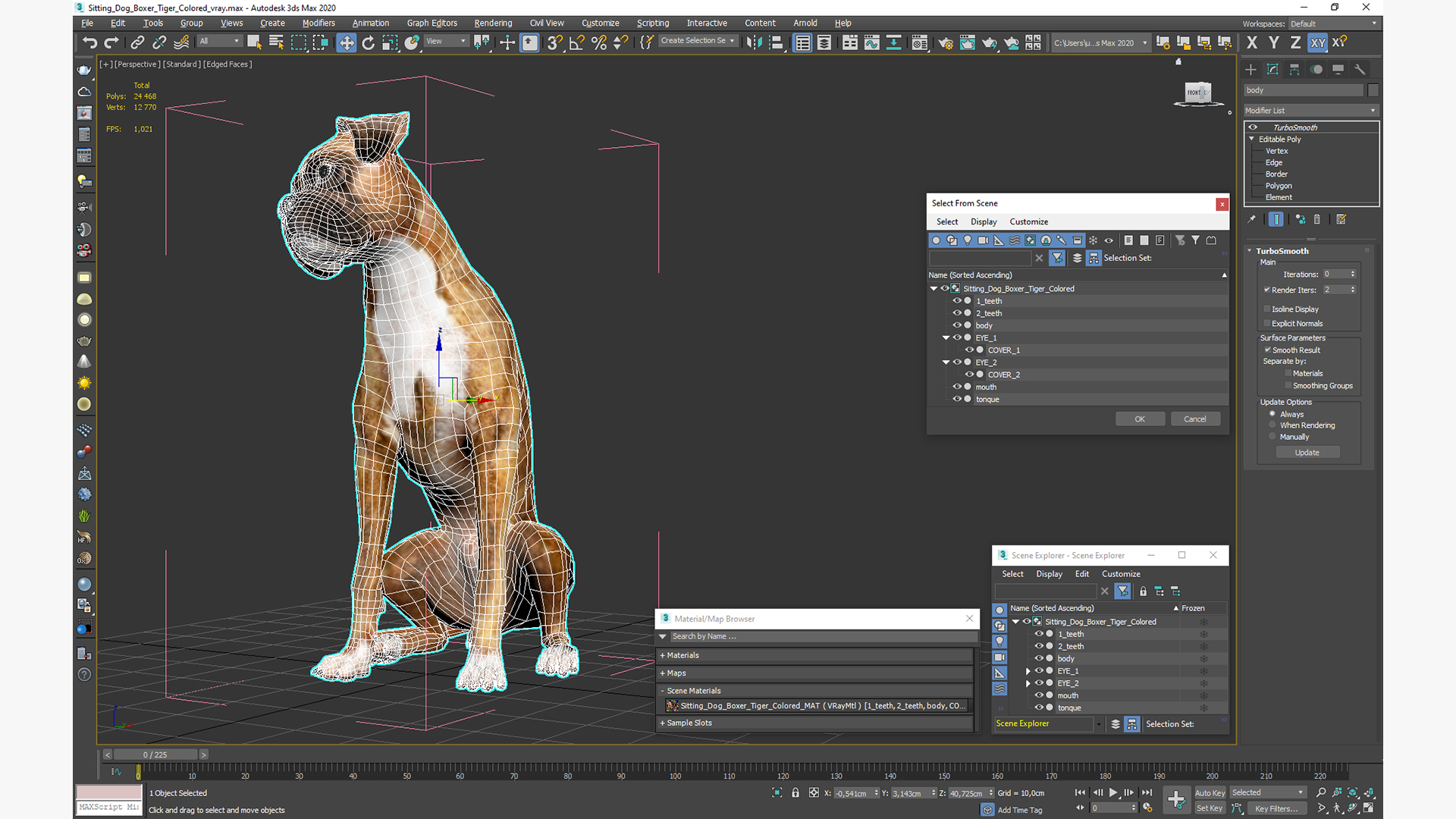The height and width of the screenshot is (819, 1456).
Task: Check Separate by Smoothing Groups option
Action: pos(1288,385)
